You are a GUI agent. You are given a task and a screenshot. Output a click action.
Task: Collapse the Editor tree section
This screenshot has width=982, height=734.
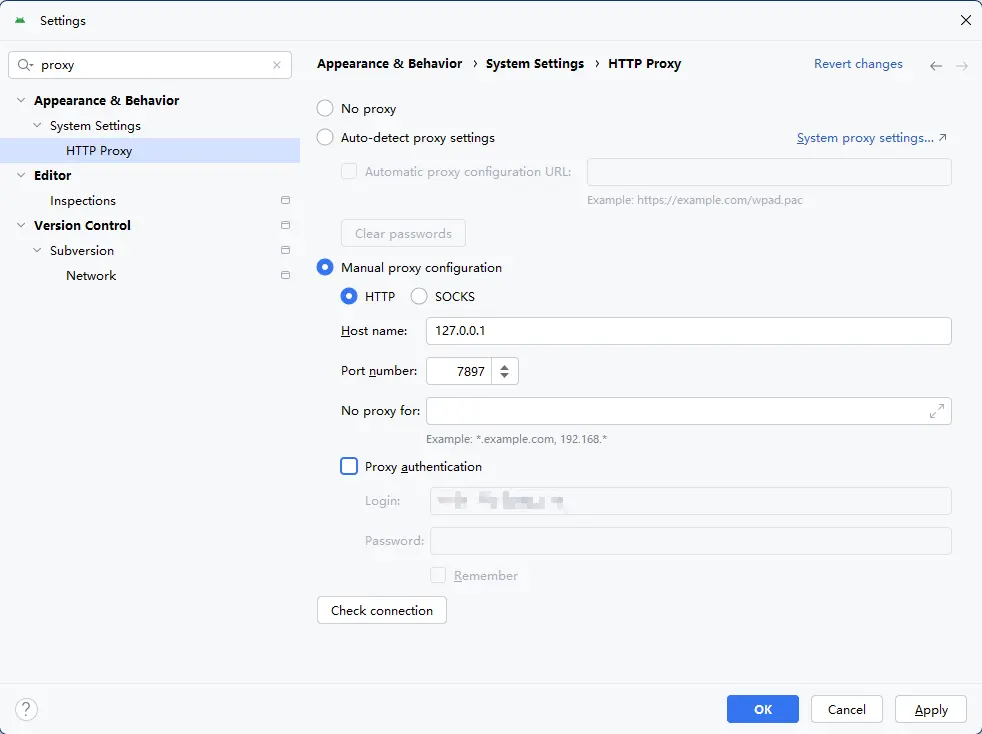pos(22,176)
